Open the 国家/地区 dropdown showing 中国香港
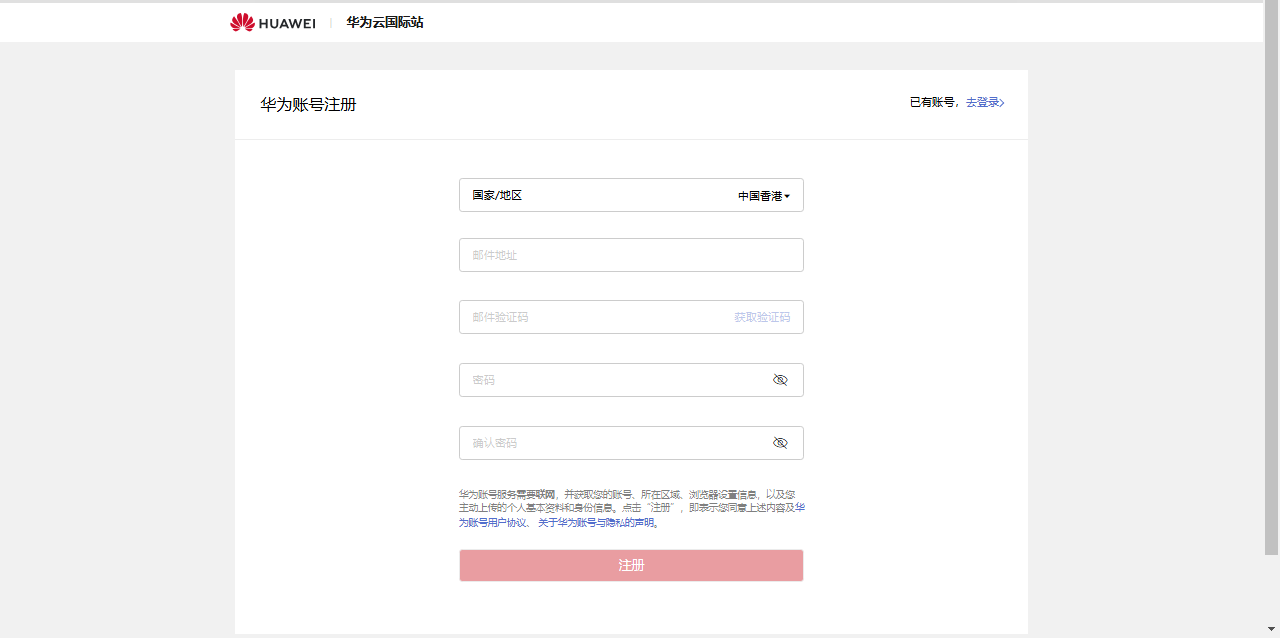Viewport: 1280px width, 638px height. tap(631, 195)
